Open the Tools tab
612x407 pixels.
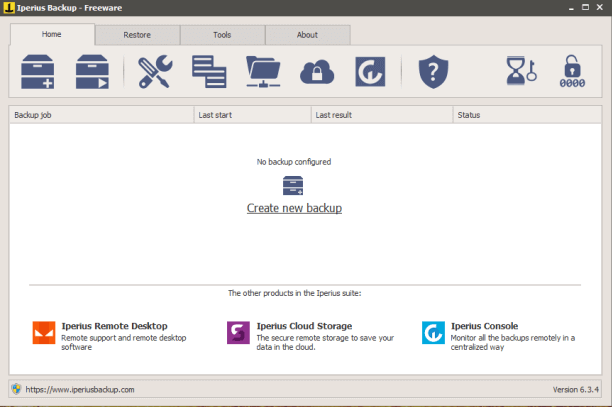pos(222,35)
